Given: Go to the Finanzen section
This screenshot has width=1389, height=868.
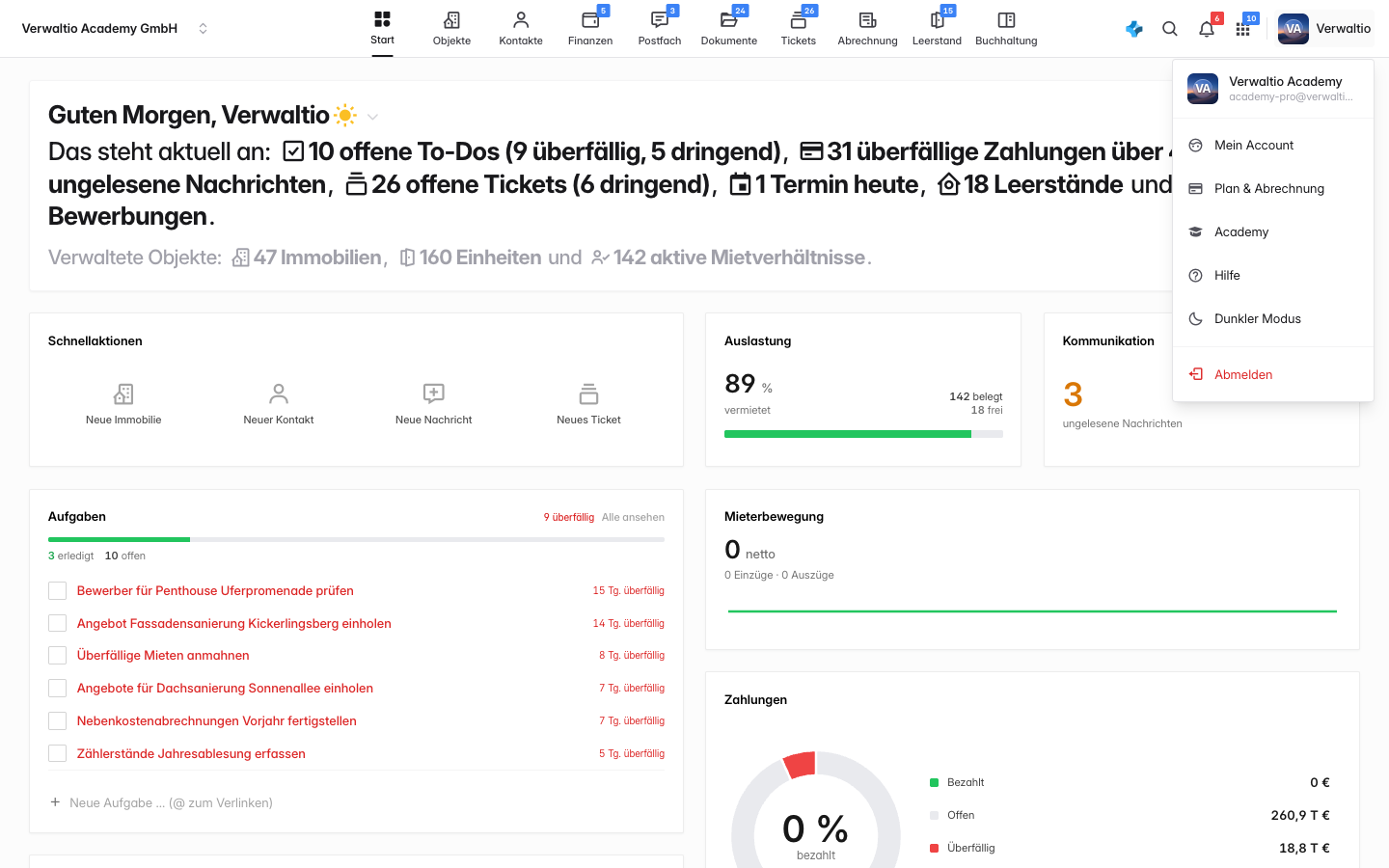Looking at the screenshot, I should tap(590, 29).
